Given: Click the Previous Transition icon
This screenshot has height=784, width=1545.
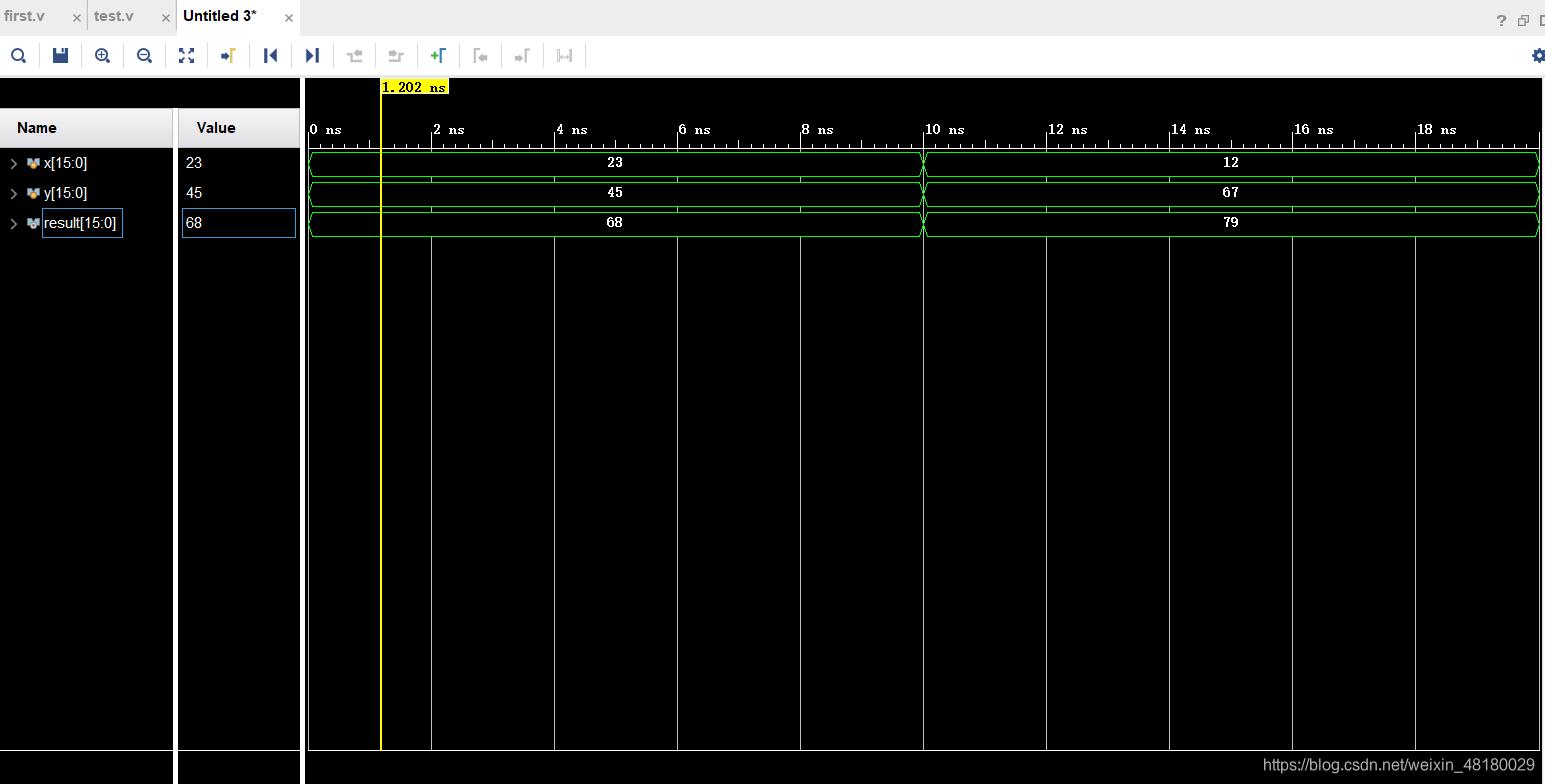Looking at the screenshot, I should tap(355, 56).
